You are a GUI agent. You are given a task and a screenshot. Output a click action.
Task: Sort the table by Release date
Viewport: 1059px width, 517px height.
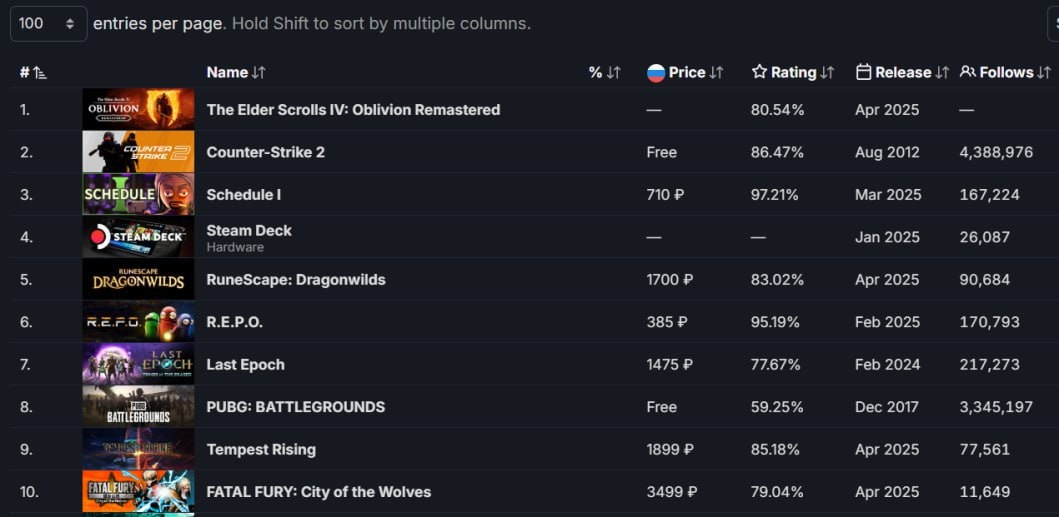coord(903,72)
